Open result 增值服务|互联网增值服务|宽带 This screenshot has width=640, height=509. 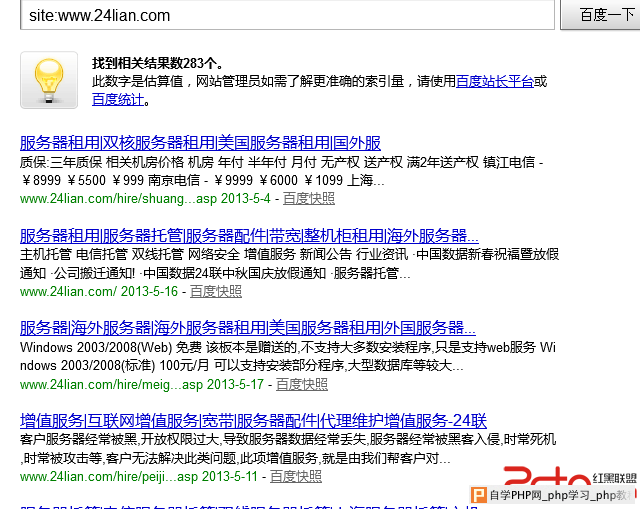click(253, 420)
